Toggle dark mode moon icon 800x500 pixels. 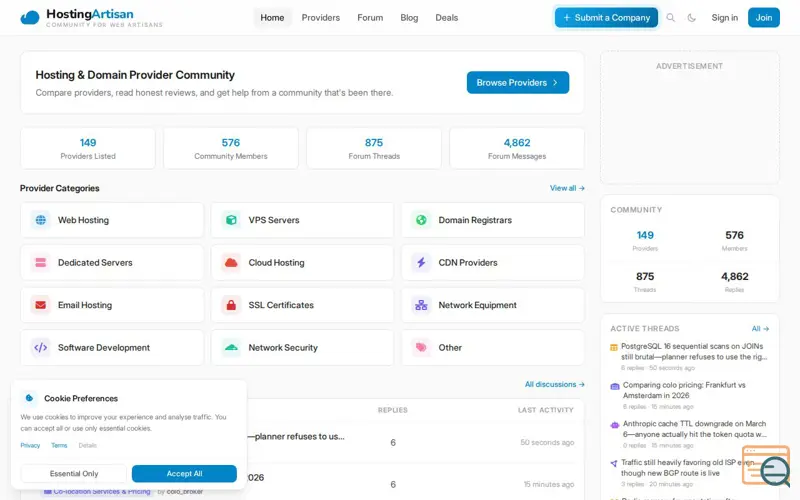point(691,18)
